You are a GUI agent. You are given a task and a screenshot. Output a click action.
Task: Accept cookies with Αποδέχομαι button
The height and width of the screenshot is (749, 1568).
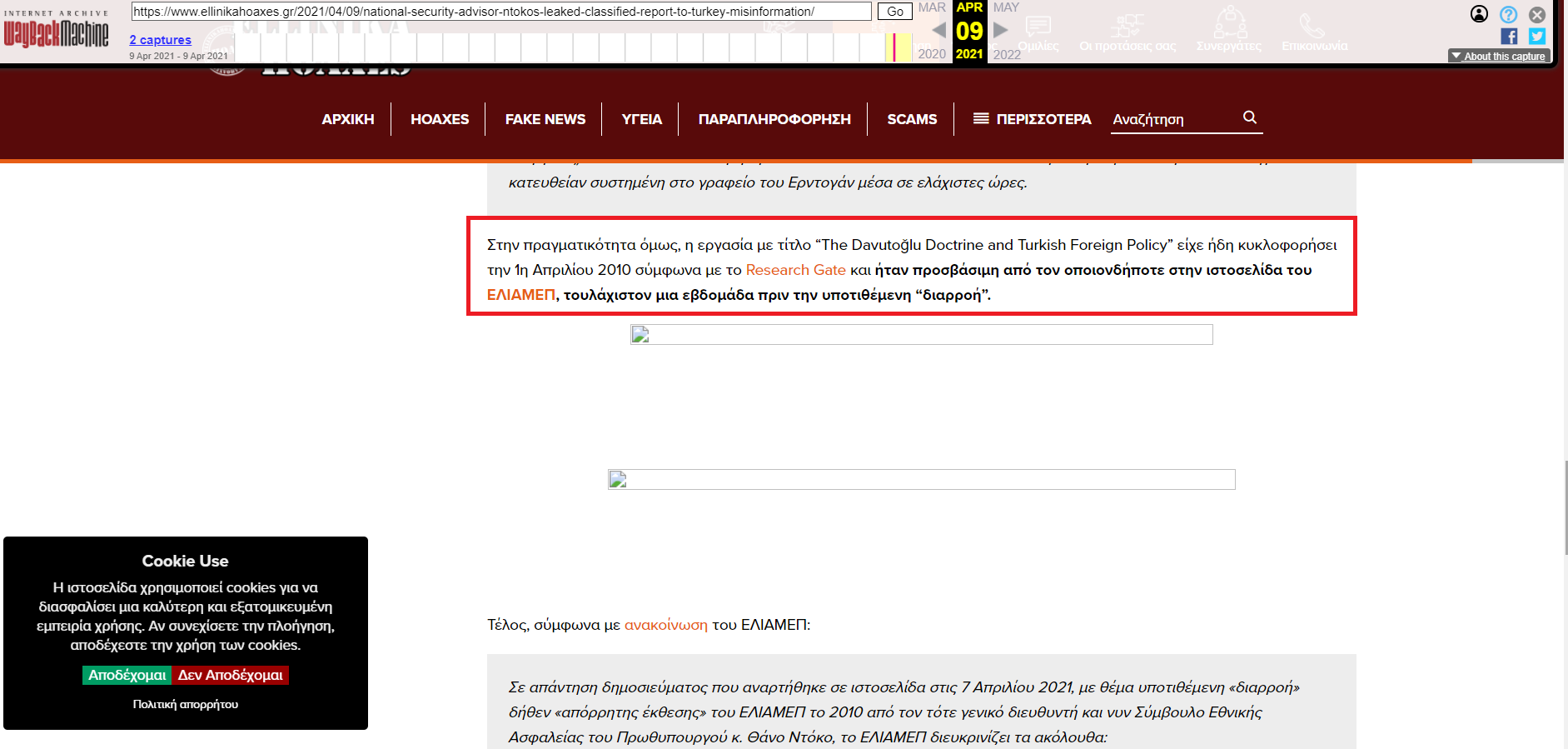coord(127,675)
